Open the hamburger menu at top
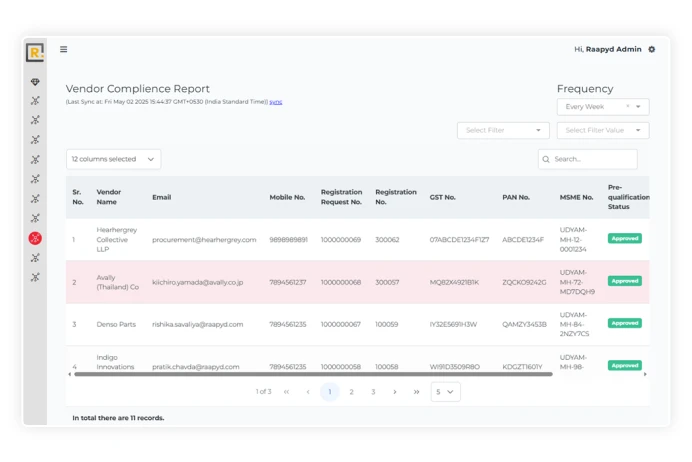This screenshot has width=692, height=462. (64, 49)
